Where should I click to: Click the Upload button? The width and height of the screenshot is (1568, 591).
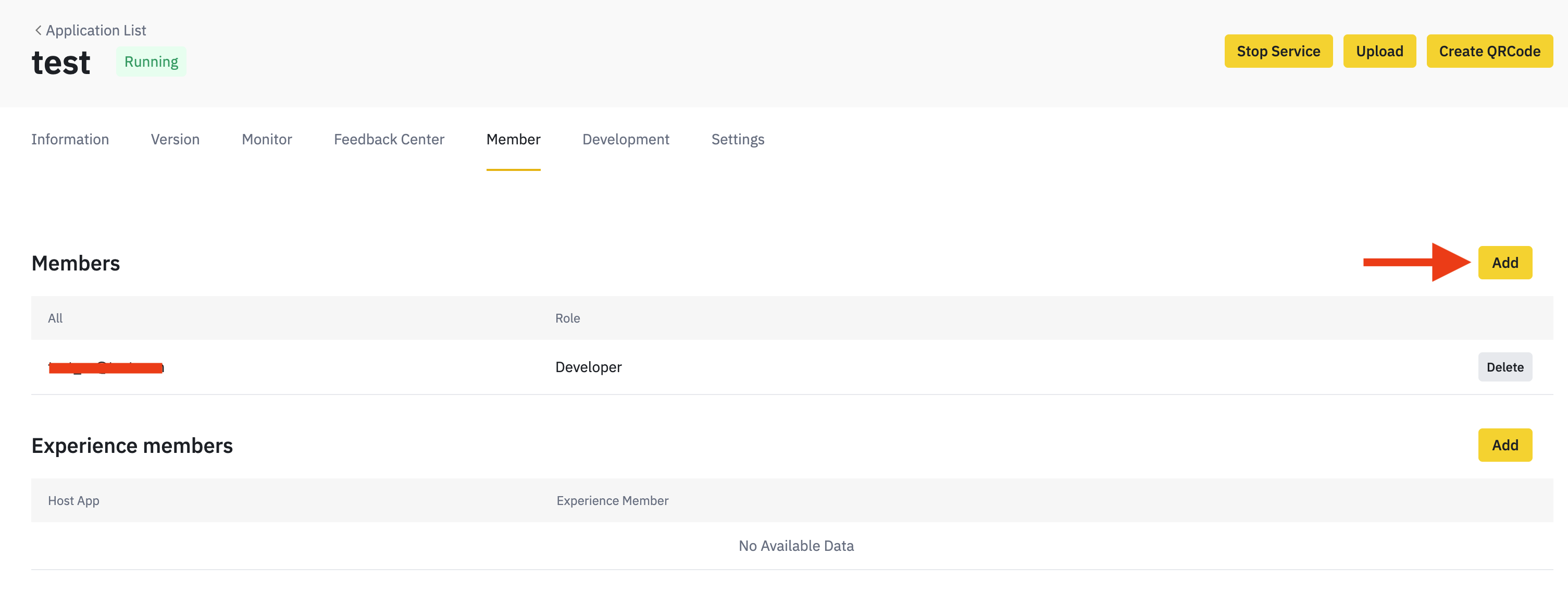click(x=1379, y=51)
